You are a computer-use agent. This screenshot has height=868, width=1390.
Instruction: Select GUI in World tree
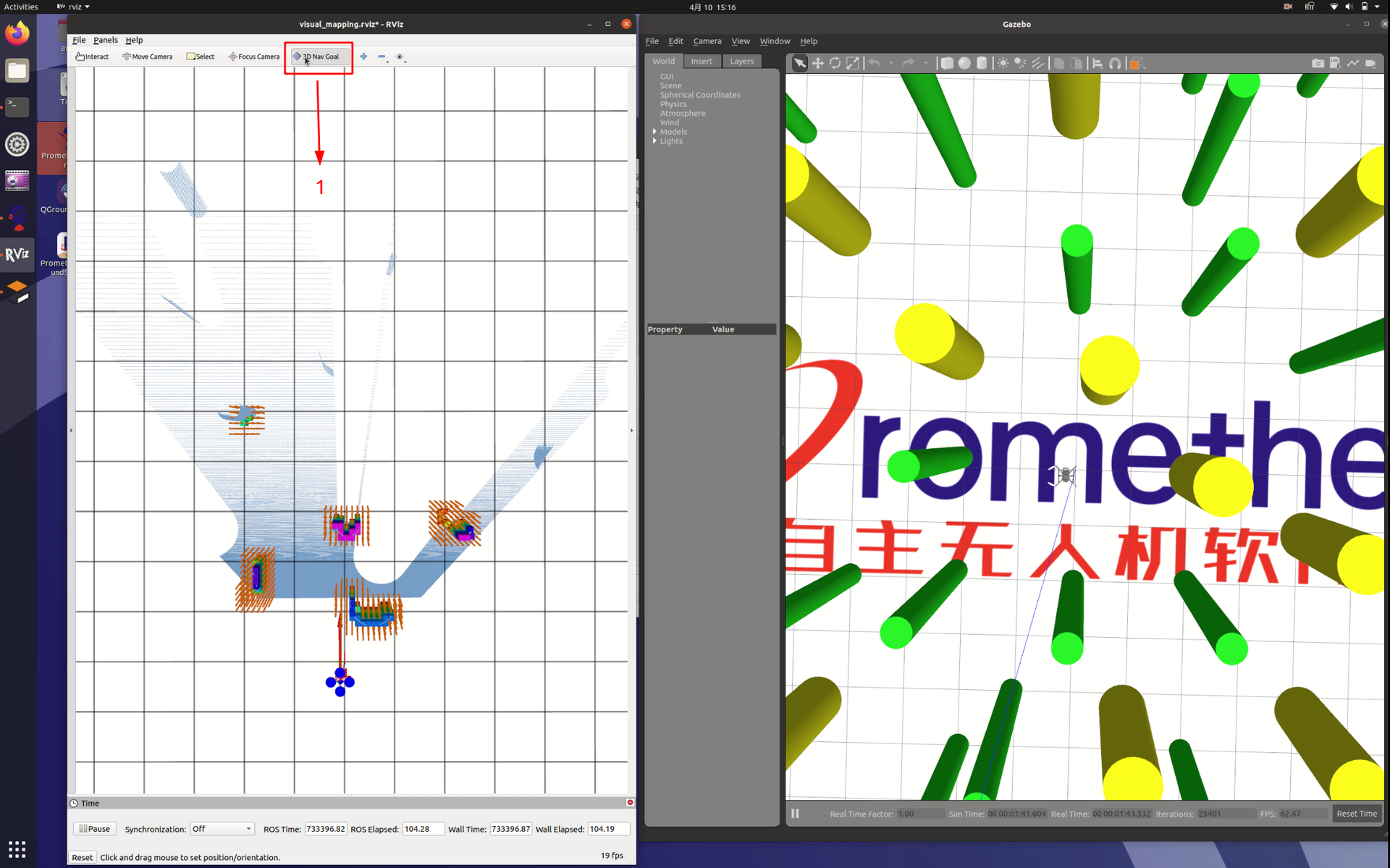click(666, 76)
